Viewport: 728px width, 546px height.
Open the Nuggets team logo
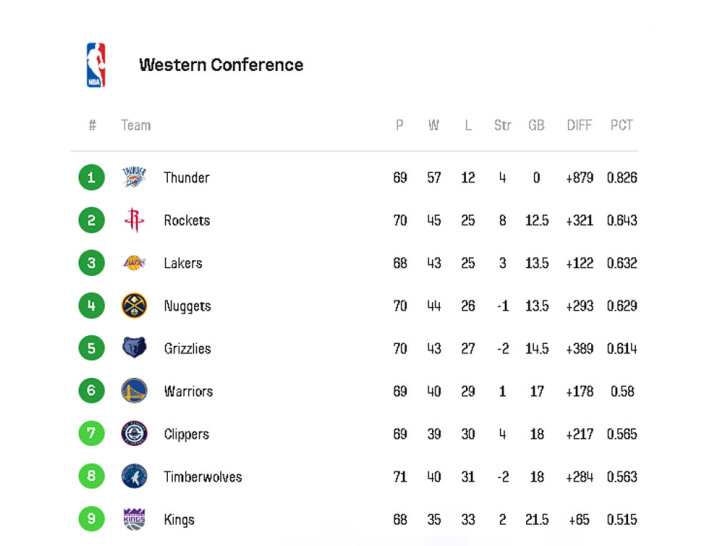134,306
